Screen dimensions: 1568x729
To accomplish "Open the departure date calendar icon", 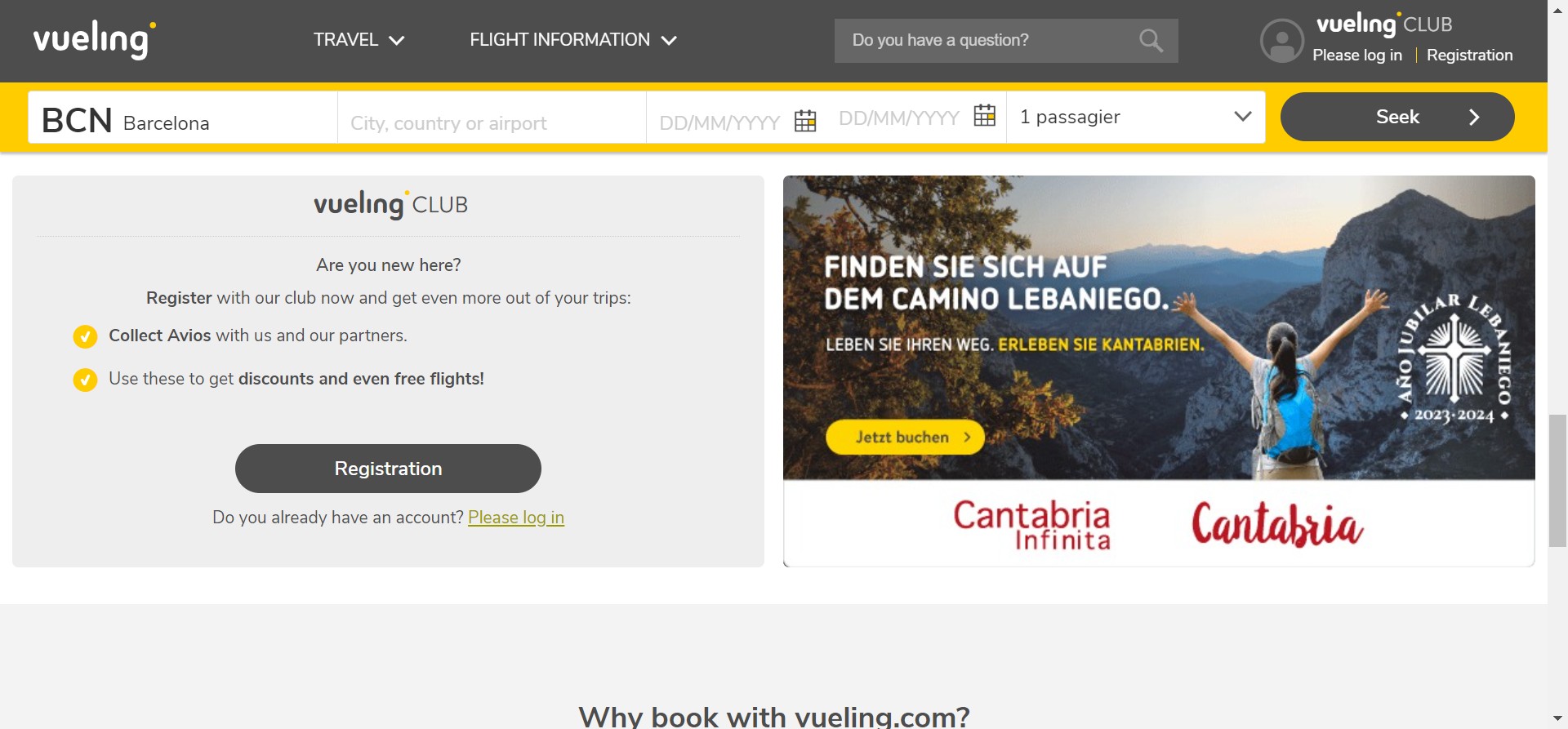I will point(805,121).
